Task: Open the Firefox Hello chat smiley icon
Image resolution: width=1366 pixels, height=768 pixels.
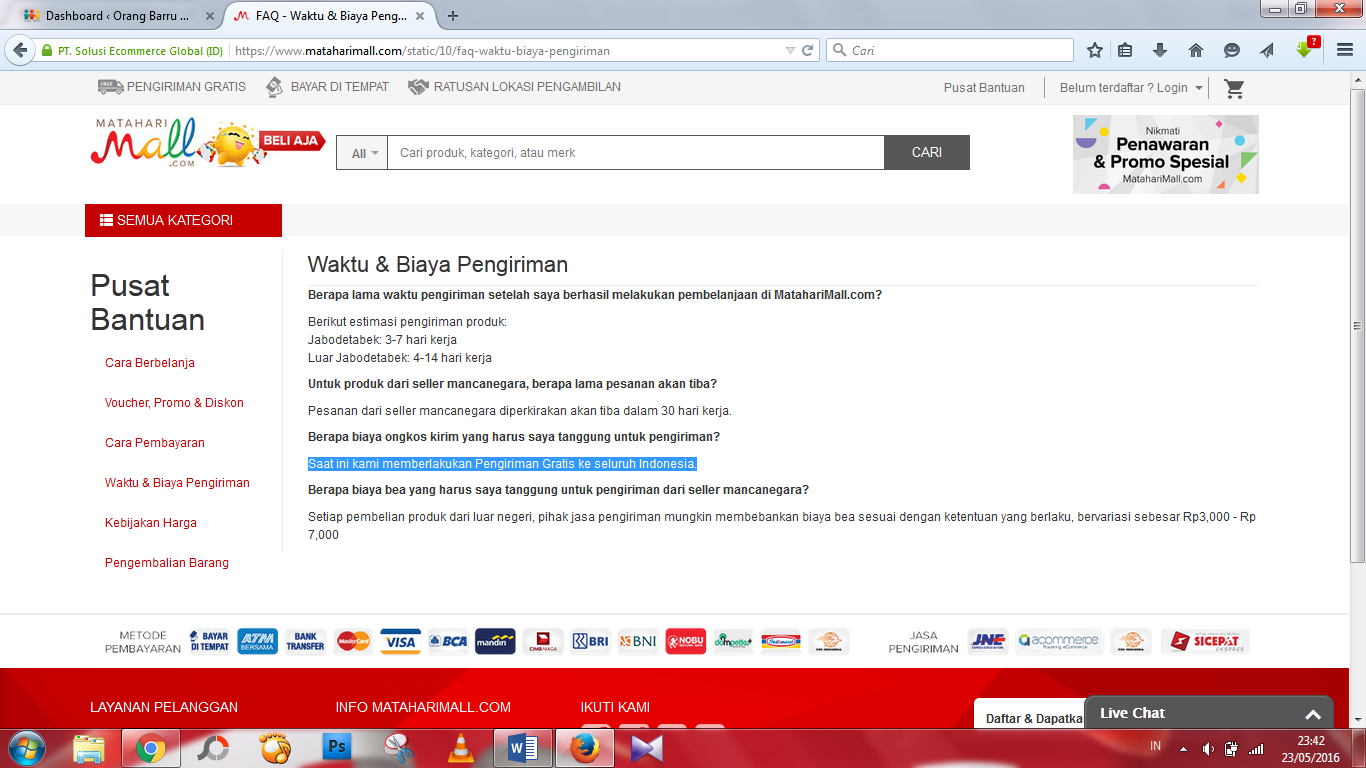Action: [1232, 50]
